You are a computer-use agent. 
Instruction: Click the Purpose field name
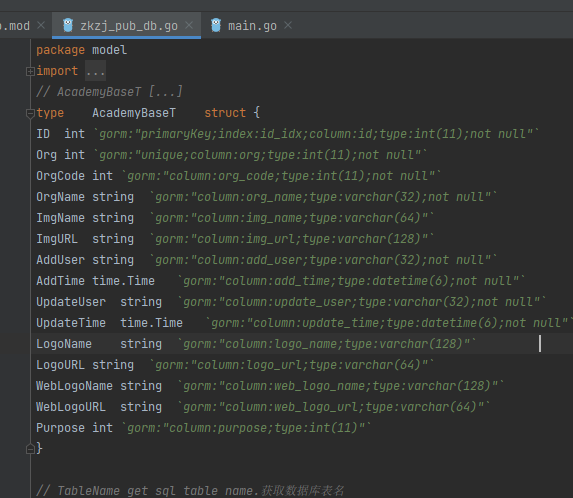(x=60, y=428)
